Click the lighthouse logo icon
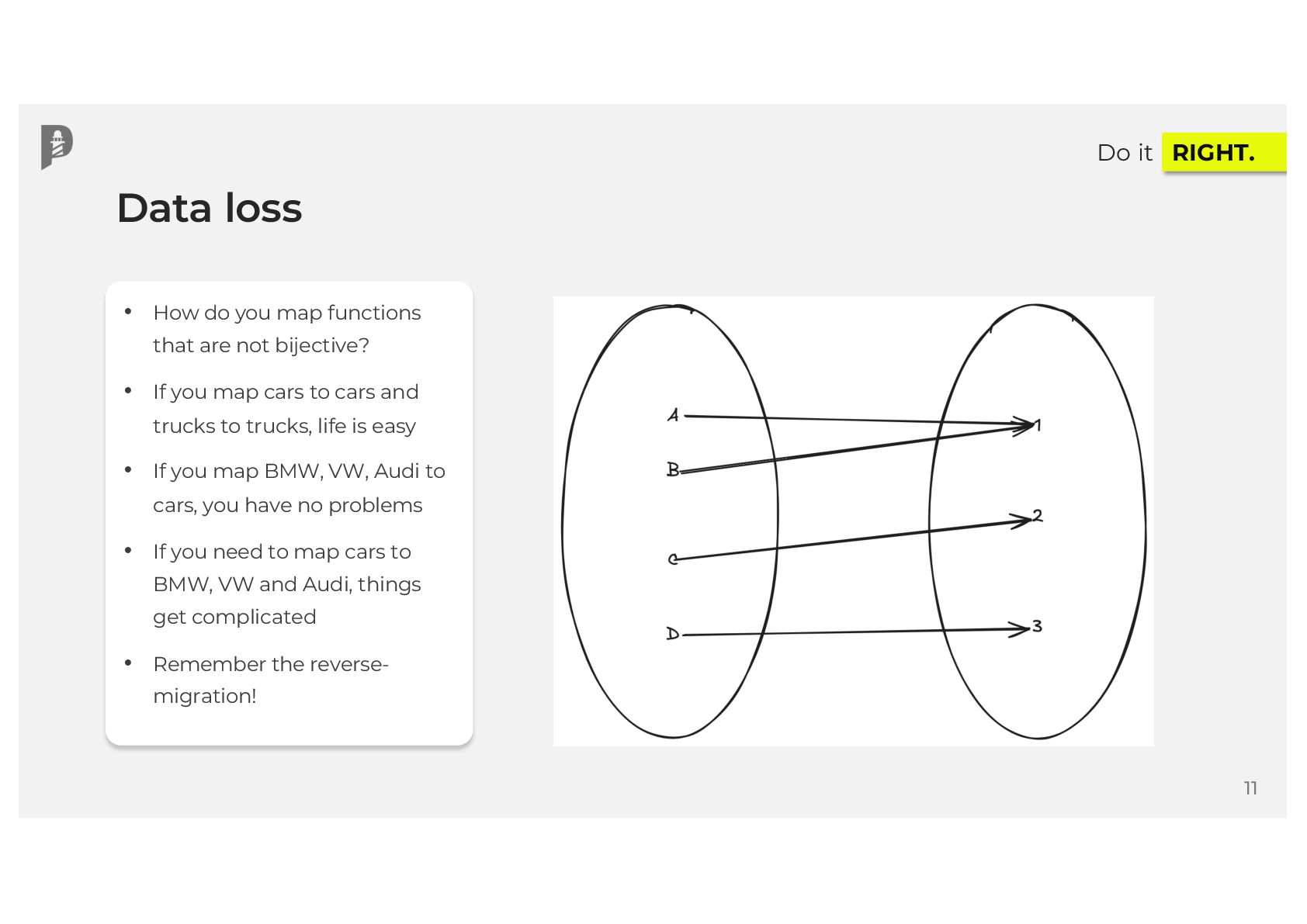Viewport: 1307px width, 924px height. [57, 146]
